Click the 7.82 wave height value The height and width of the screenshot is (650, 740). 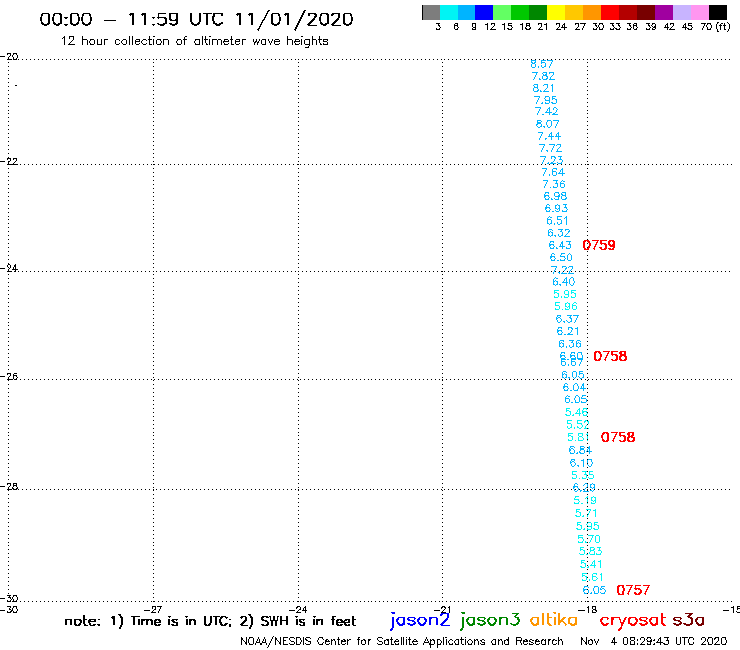[543, 76]
